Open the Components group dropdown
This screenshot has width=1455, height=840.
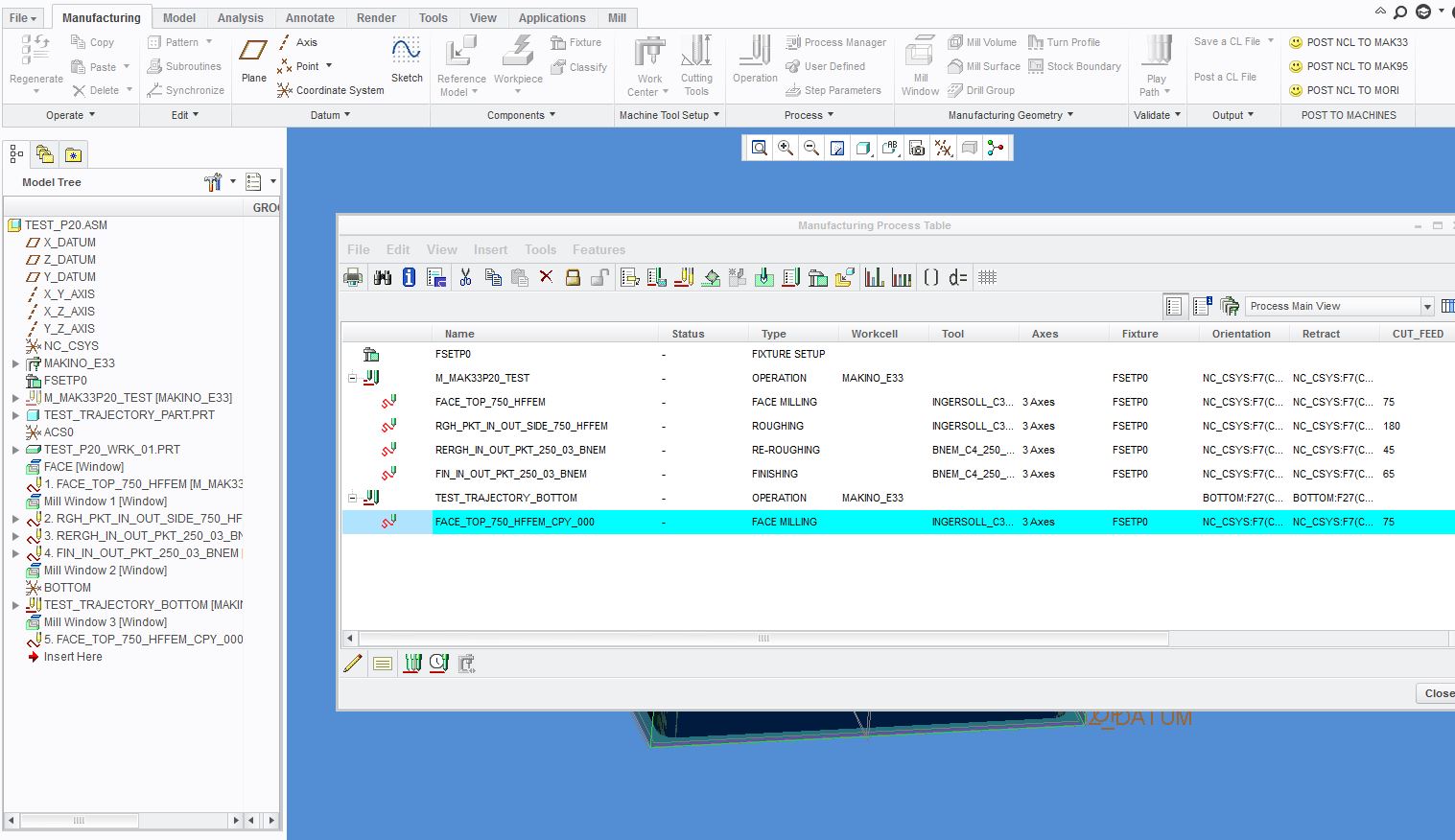click(x=522, y=115)
